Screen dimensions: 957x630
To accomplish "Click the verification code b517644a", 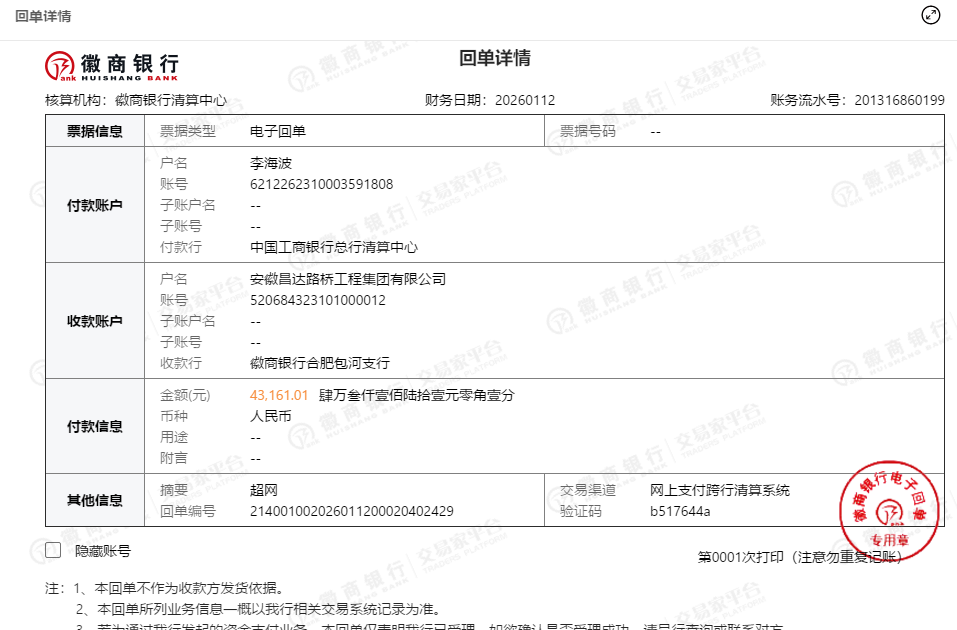I will click(x=680, y=511).
